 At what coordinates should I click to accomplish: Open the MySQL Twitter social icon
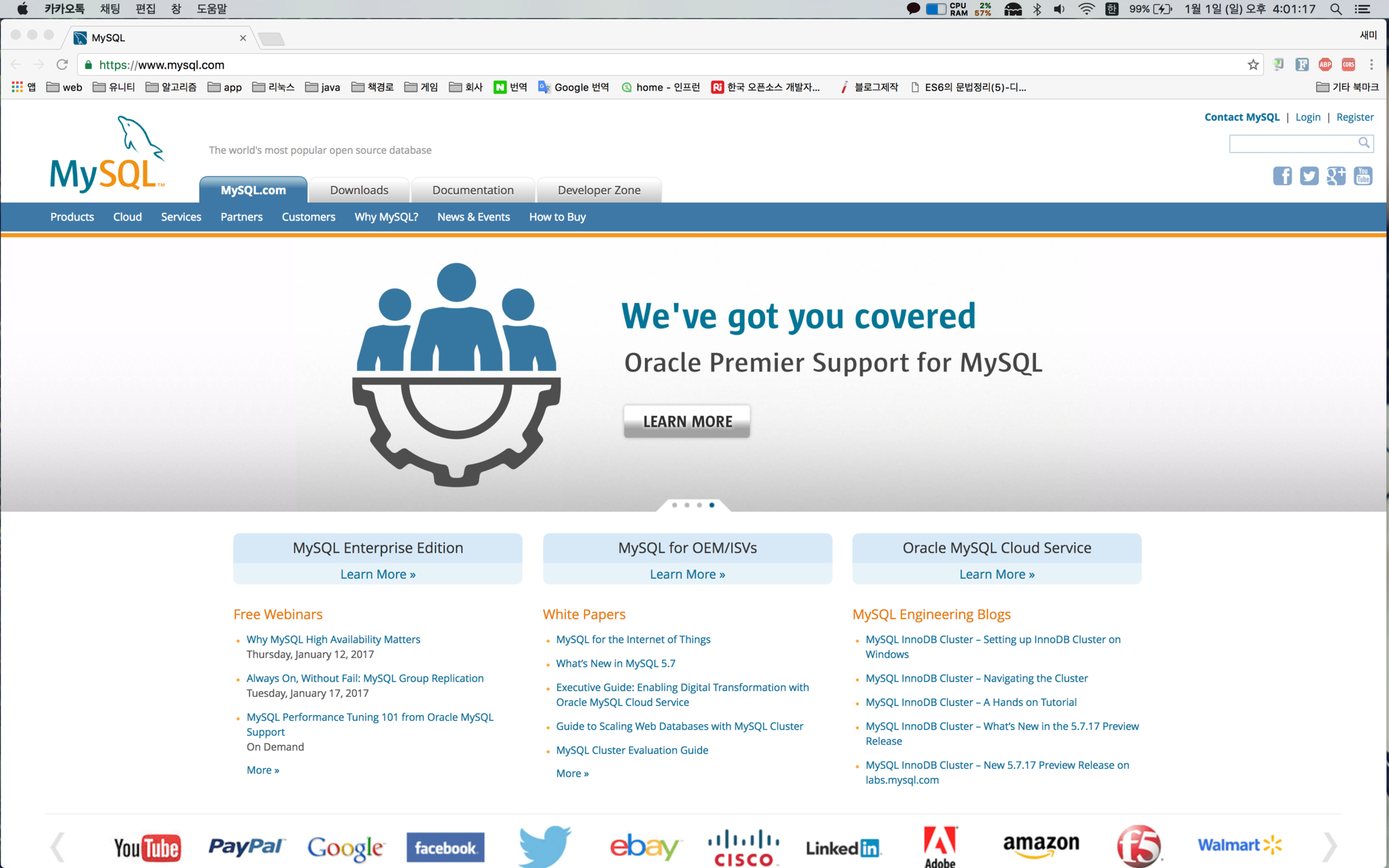tap(1309, 176)
